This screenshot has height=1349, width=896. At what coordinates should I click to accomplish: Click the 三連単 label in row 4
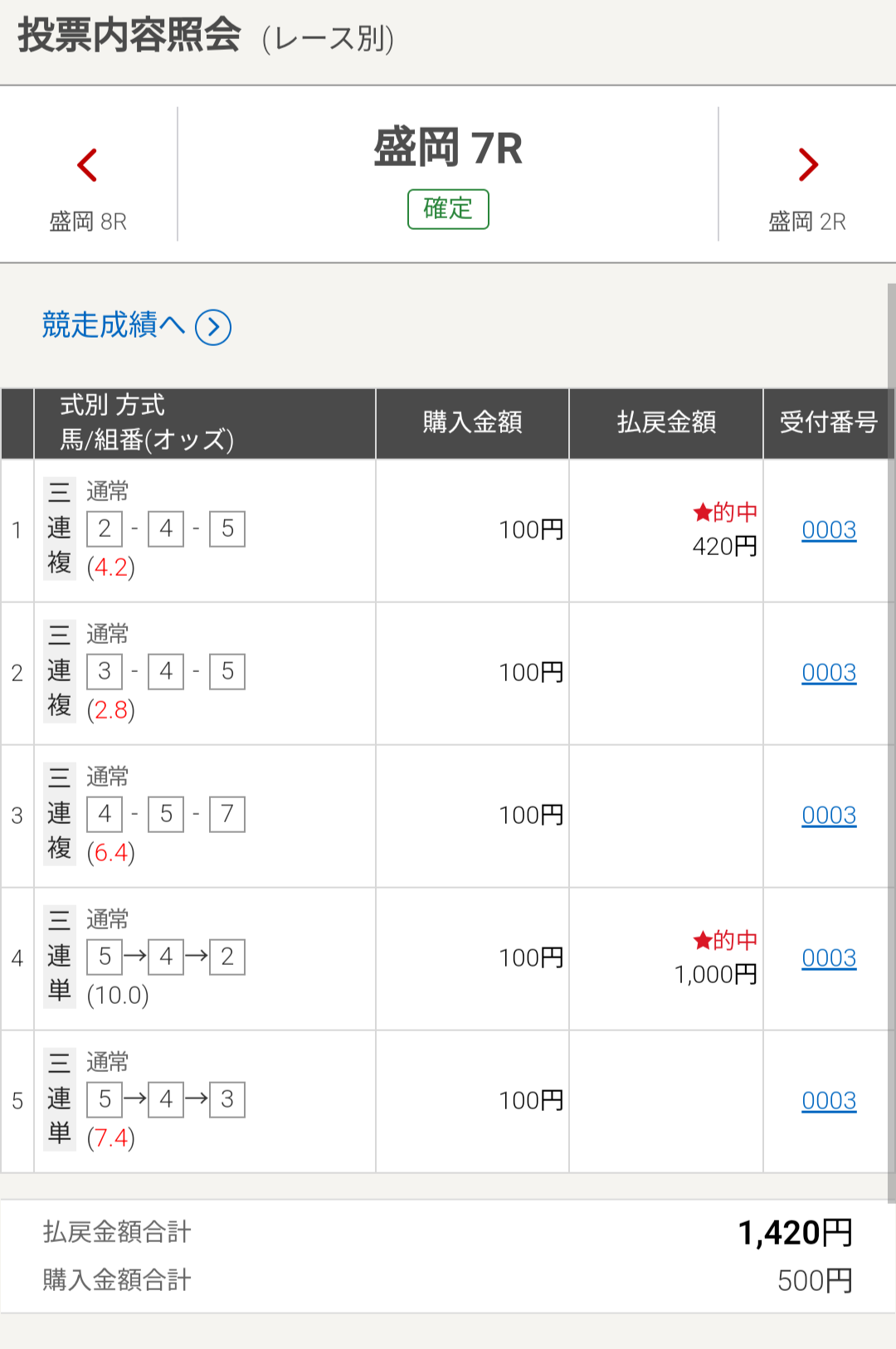[x=59, y=957]
